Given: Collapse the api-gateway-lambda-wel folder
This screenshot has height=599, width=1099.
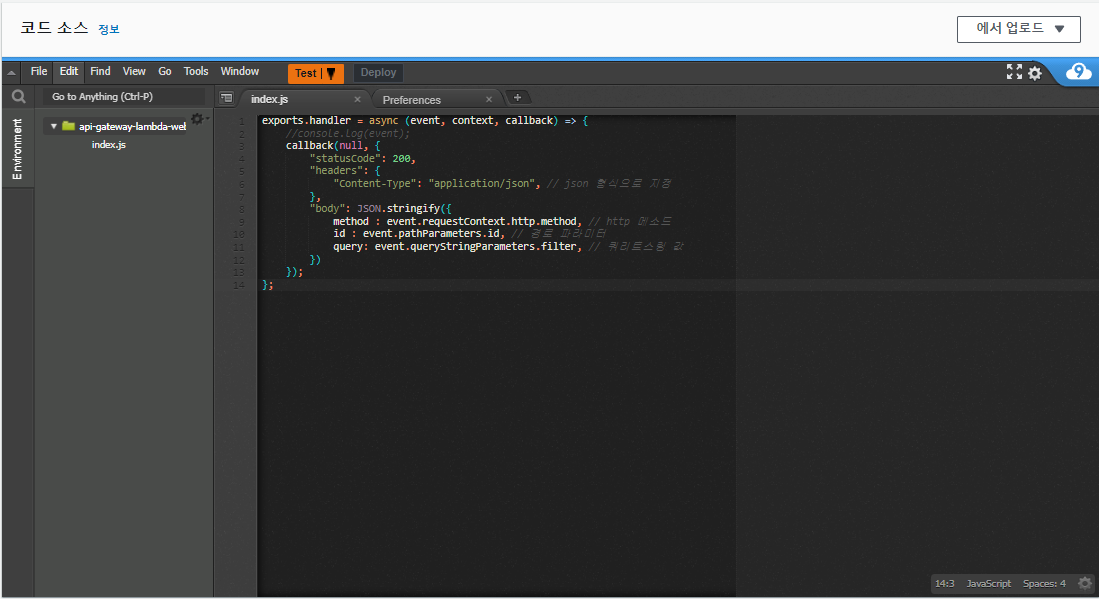Looking at the screenshot, I should (54, 126).
